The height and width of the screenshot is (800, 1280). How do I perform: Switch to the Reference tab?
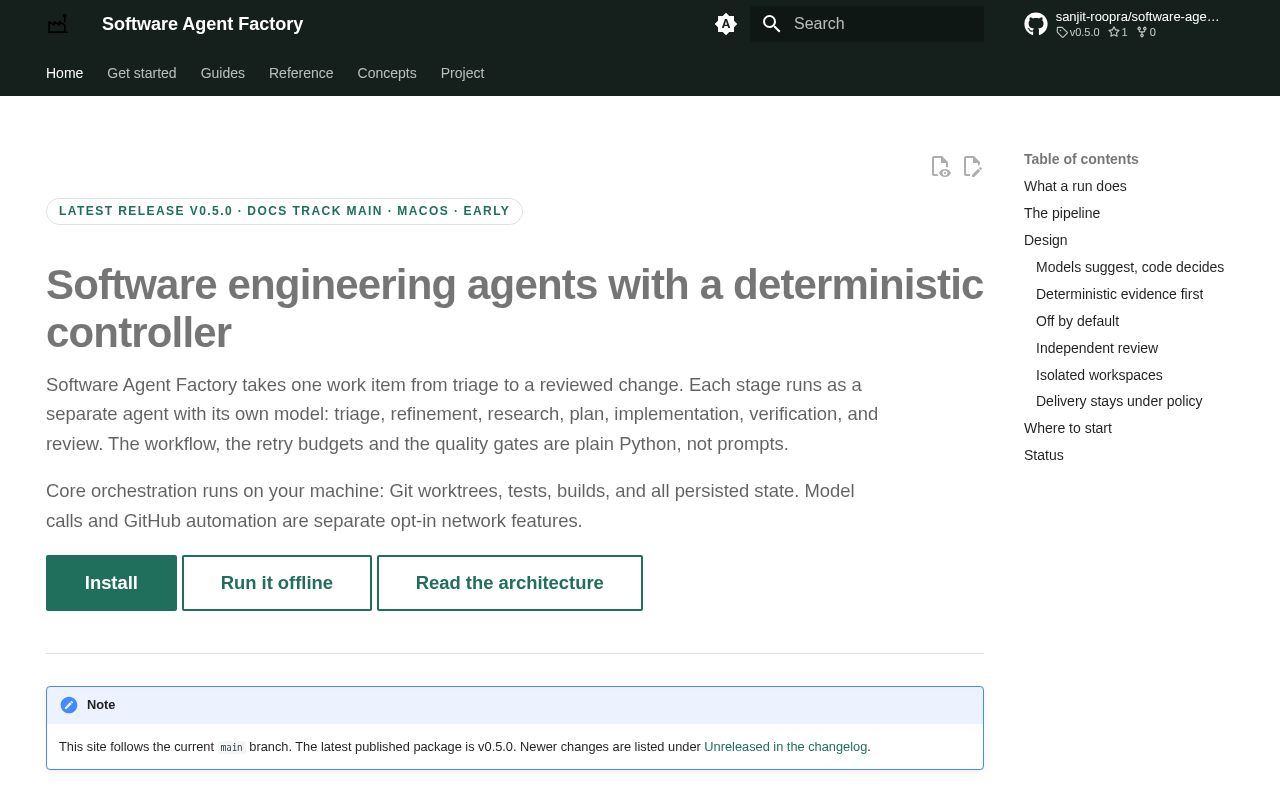point(301,73)
